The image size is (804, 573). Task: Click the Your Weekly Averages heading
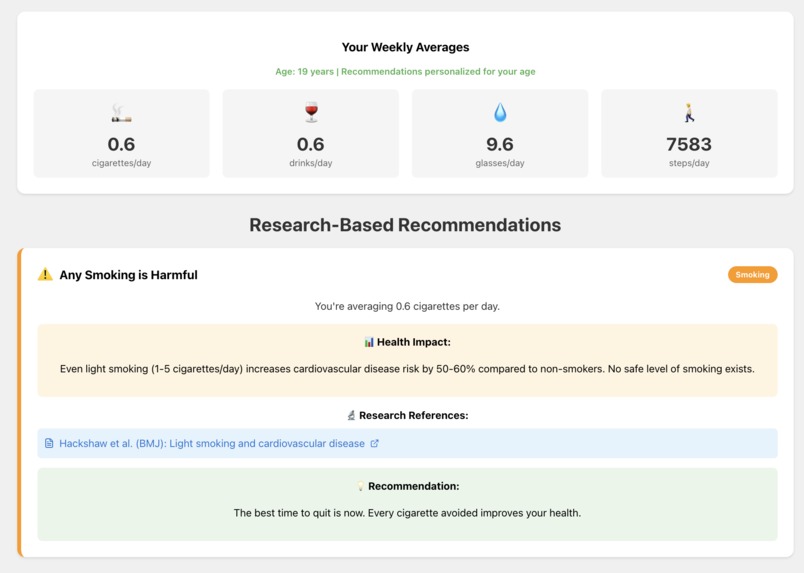406,47
